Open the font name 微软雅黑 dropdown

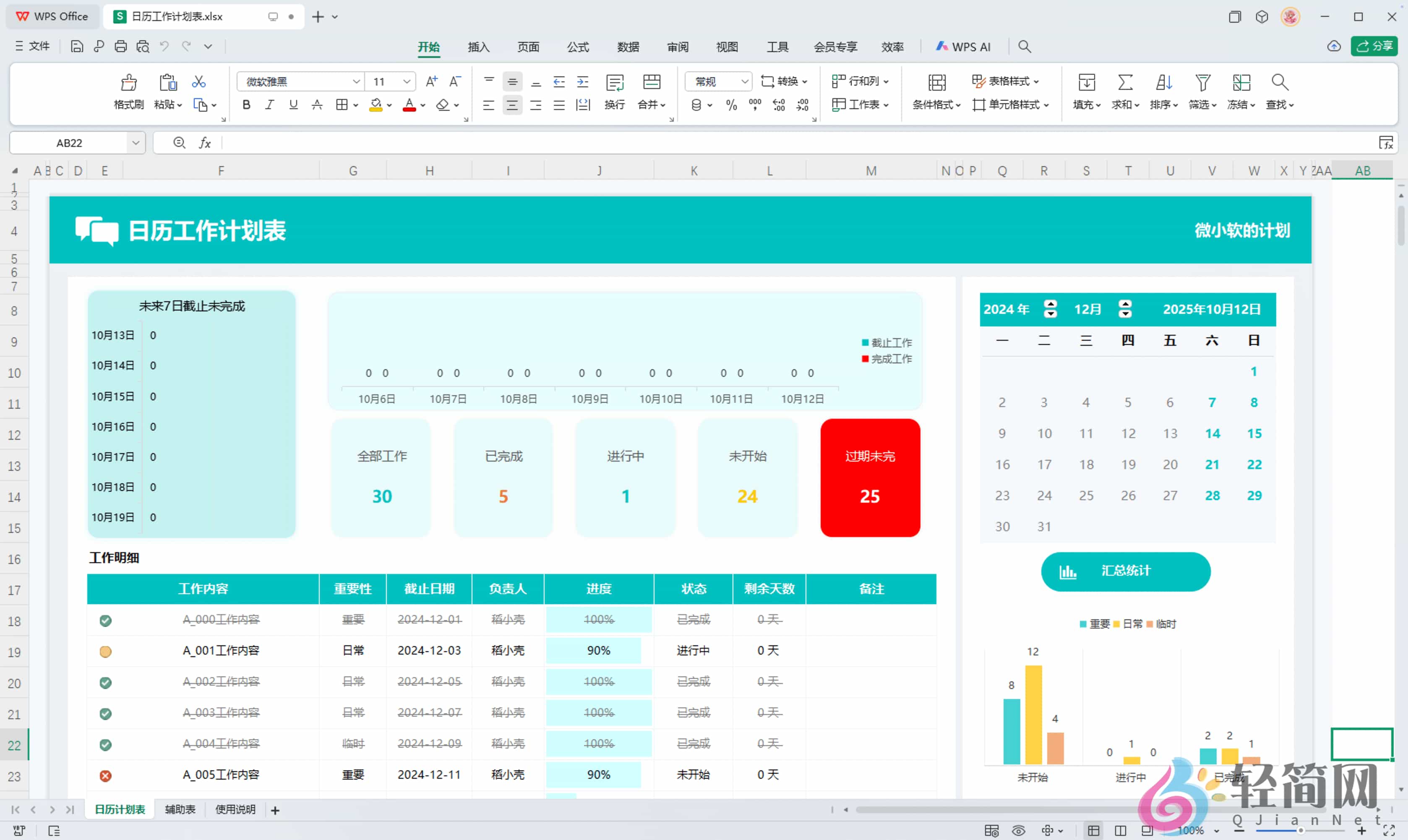(356, 81)
